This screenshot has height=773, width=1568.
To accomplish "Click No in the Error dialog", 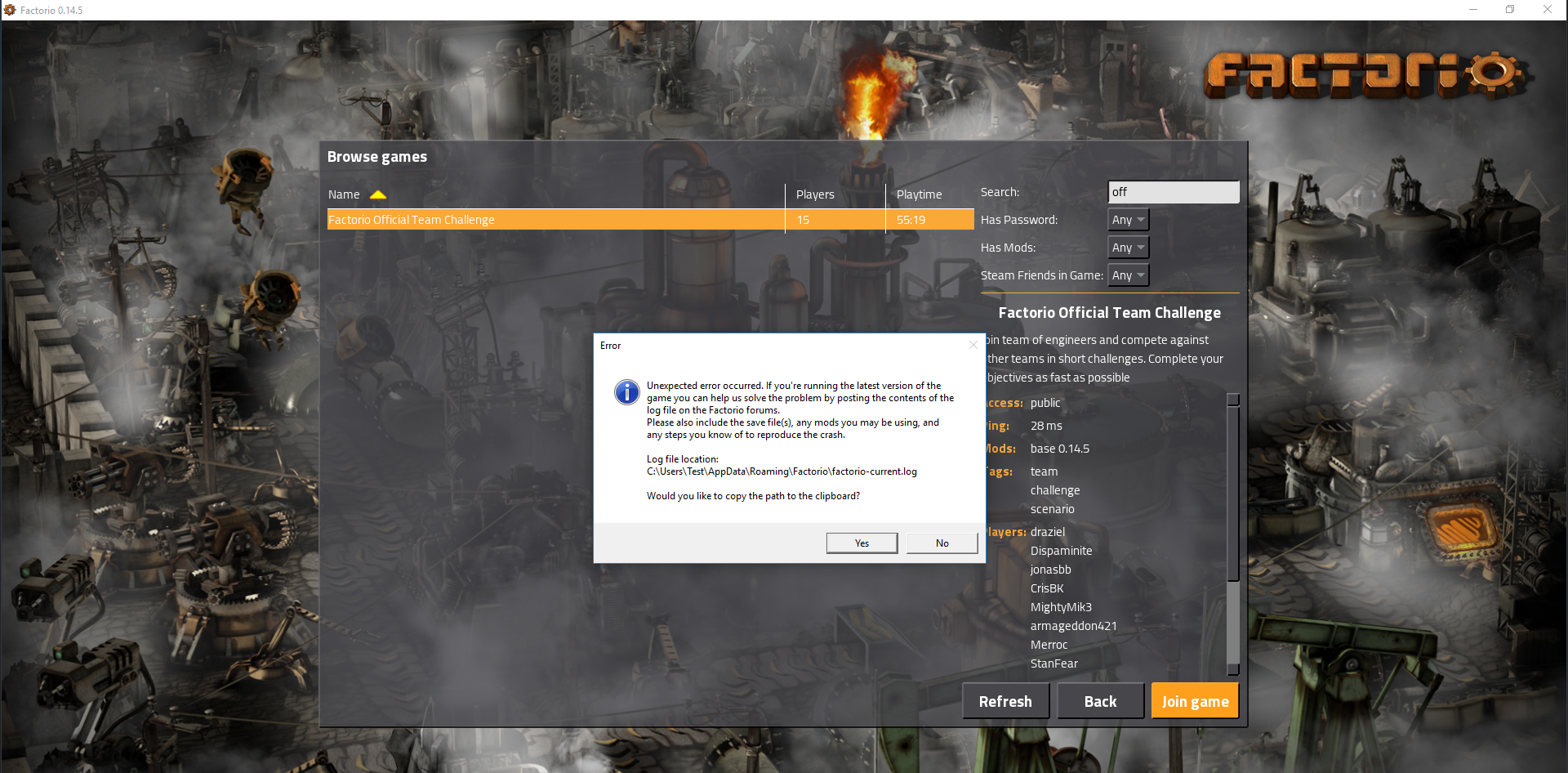I will (942, 543).
